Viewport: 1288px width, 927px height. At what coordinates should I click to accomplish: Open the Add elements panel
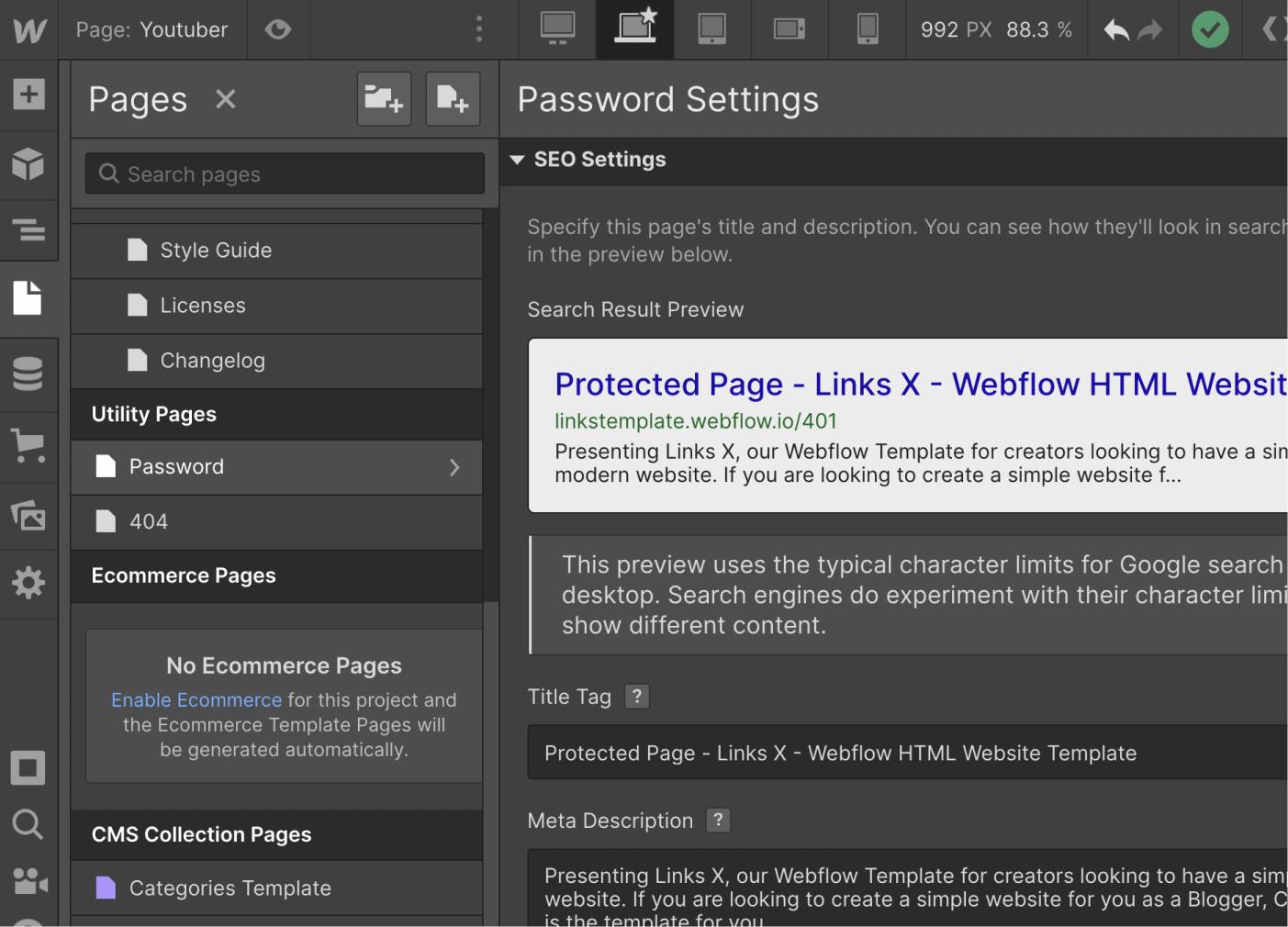28,94
